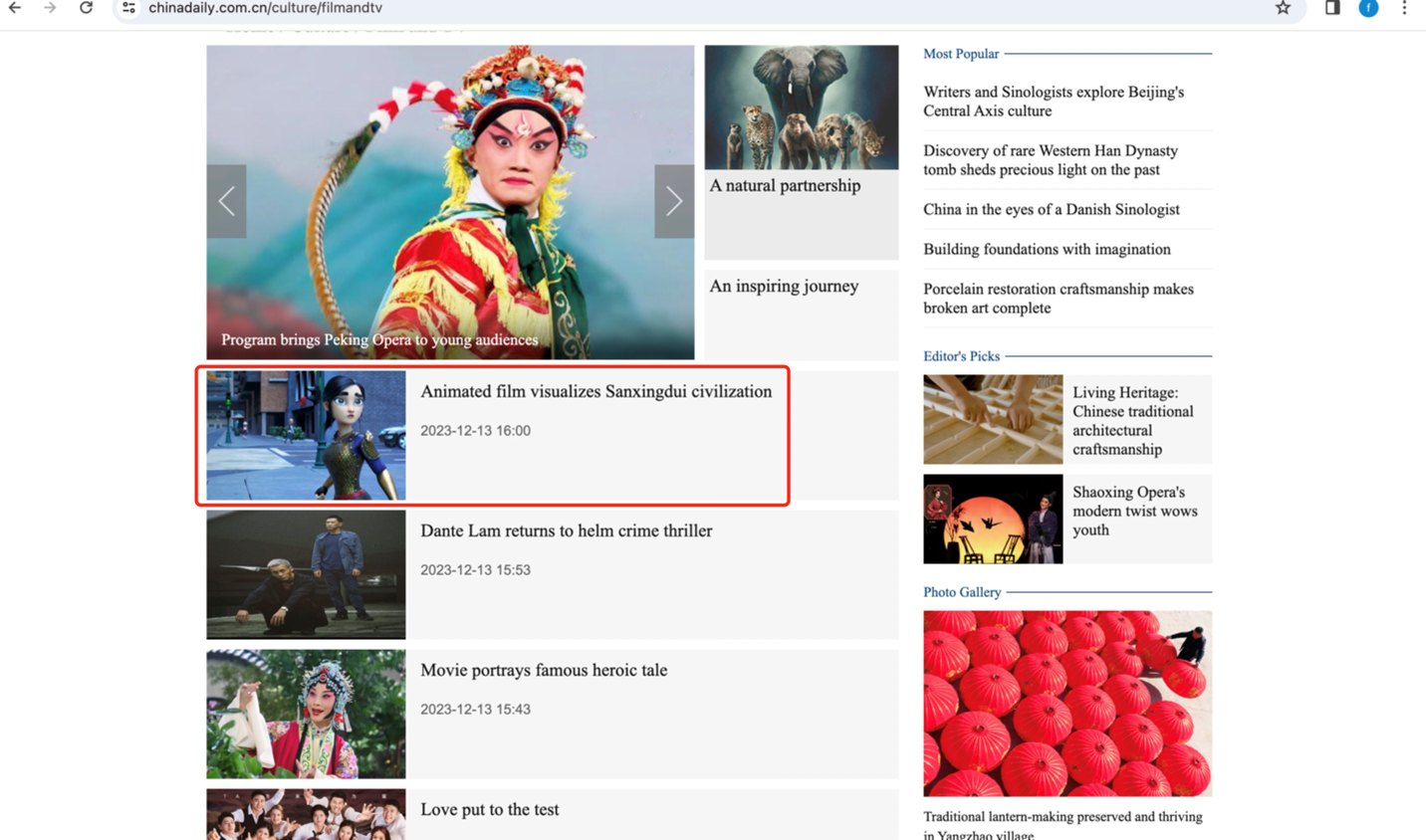1426x840 pixels.
Task: Open the Peking Opera carousel image
Action: tap(450, 202)
